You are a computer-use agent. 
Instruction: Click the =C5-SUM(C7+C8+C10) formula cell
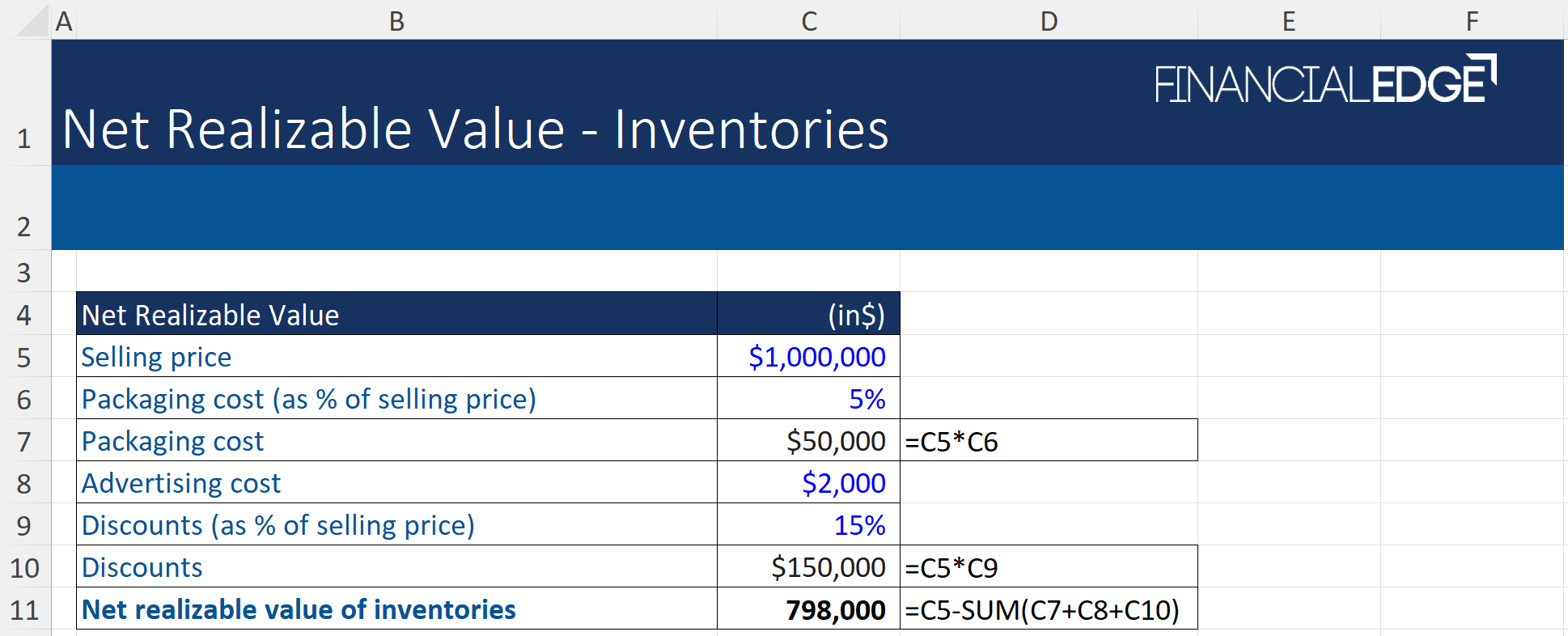(x=1049, y=609)
